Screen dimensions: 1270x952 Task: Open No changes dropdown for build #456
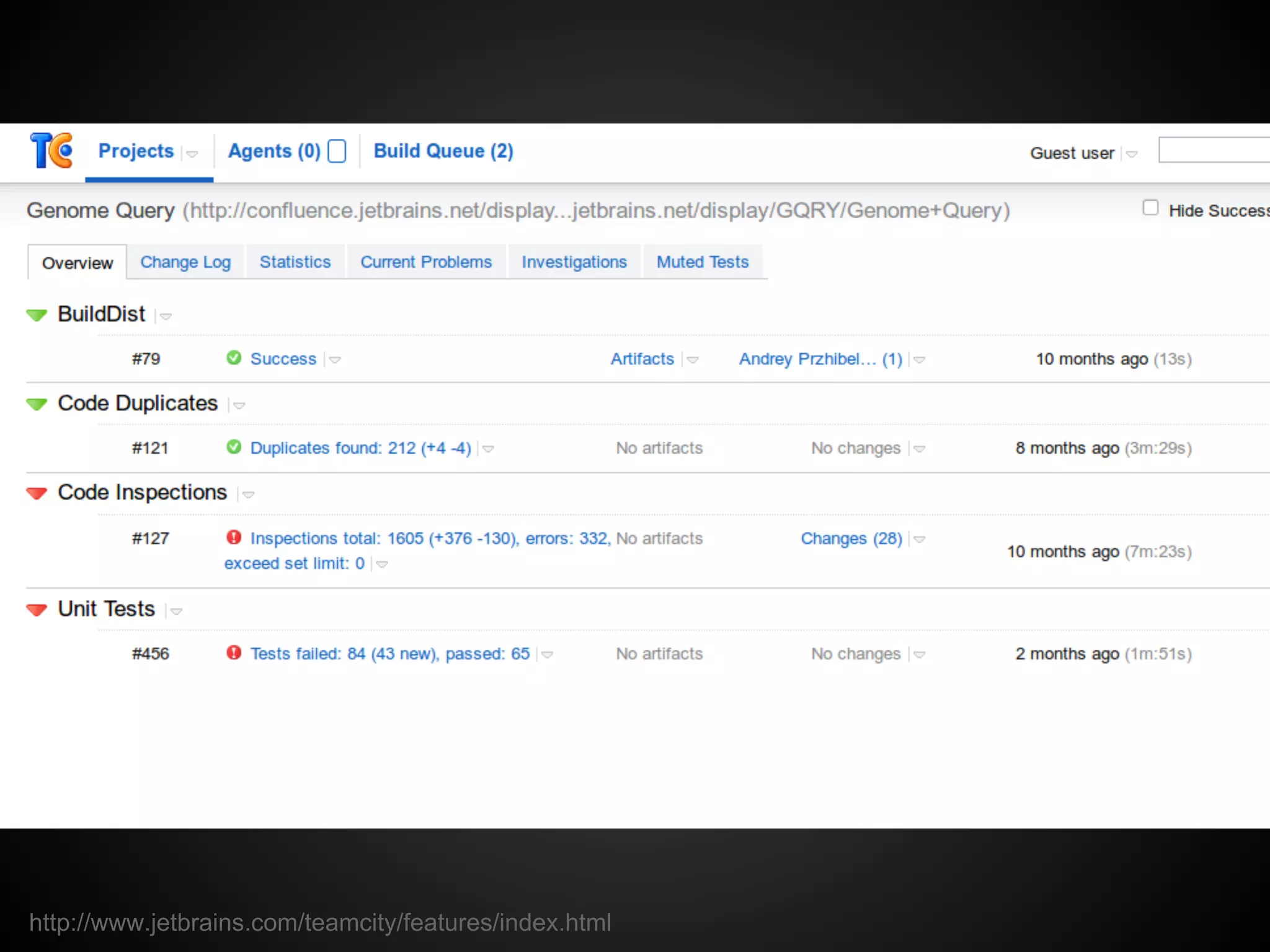pos(920,655)
